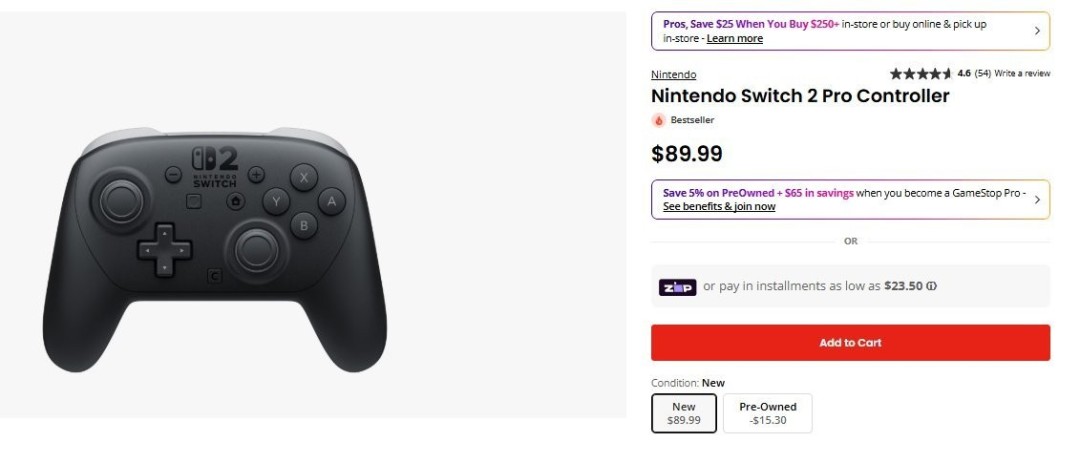This screenshot has width=1080, height=463.
Task: Click the Nintendo brand link
Action: 673,75
